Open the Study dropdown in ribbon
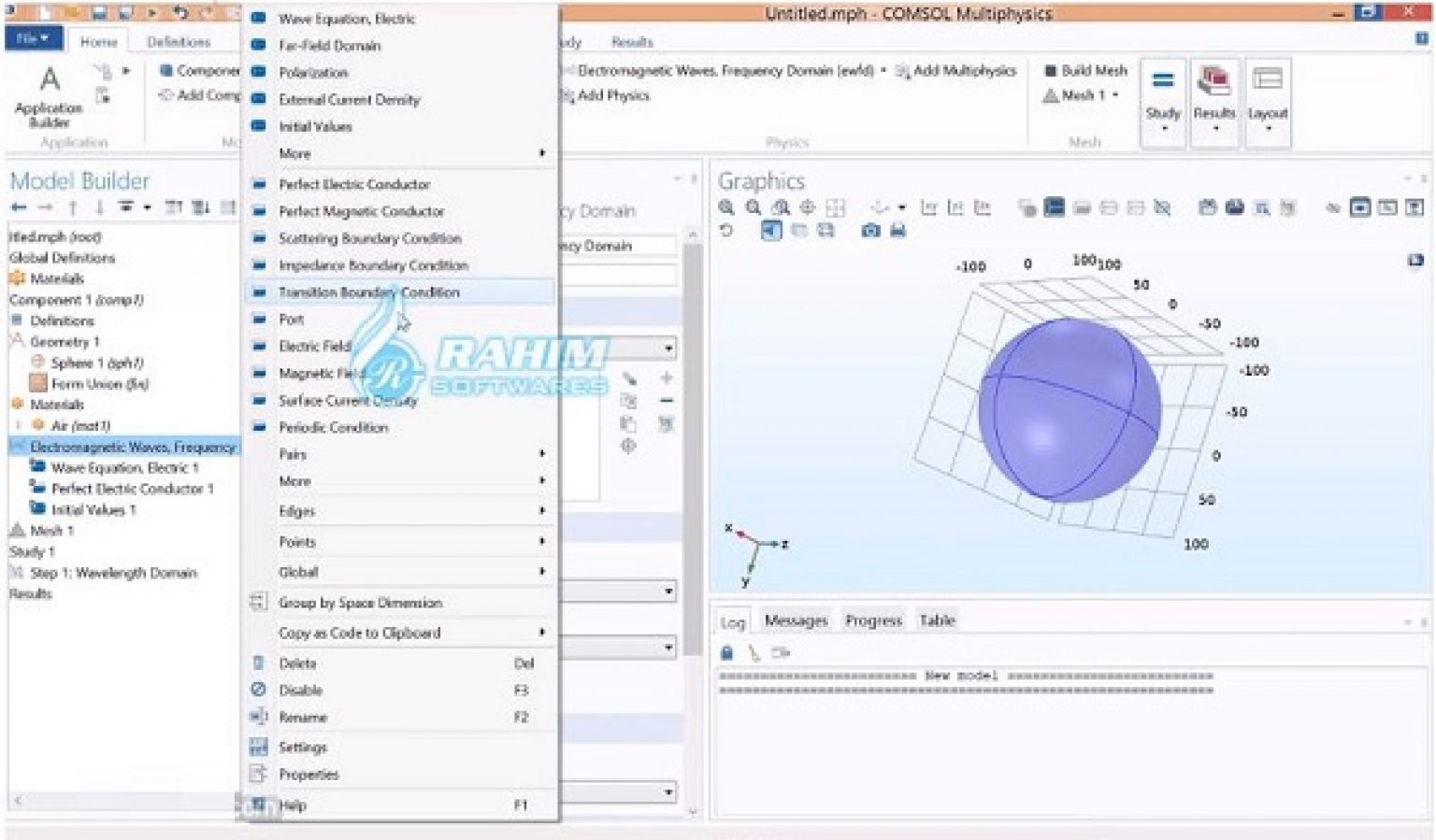The width and height of the screenshot is (1436, 840). pos(1163,100)
